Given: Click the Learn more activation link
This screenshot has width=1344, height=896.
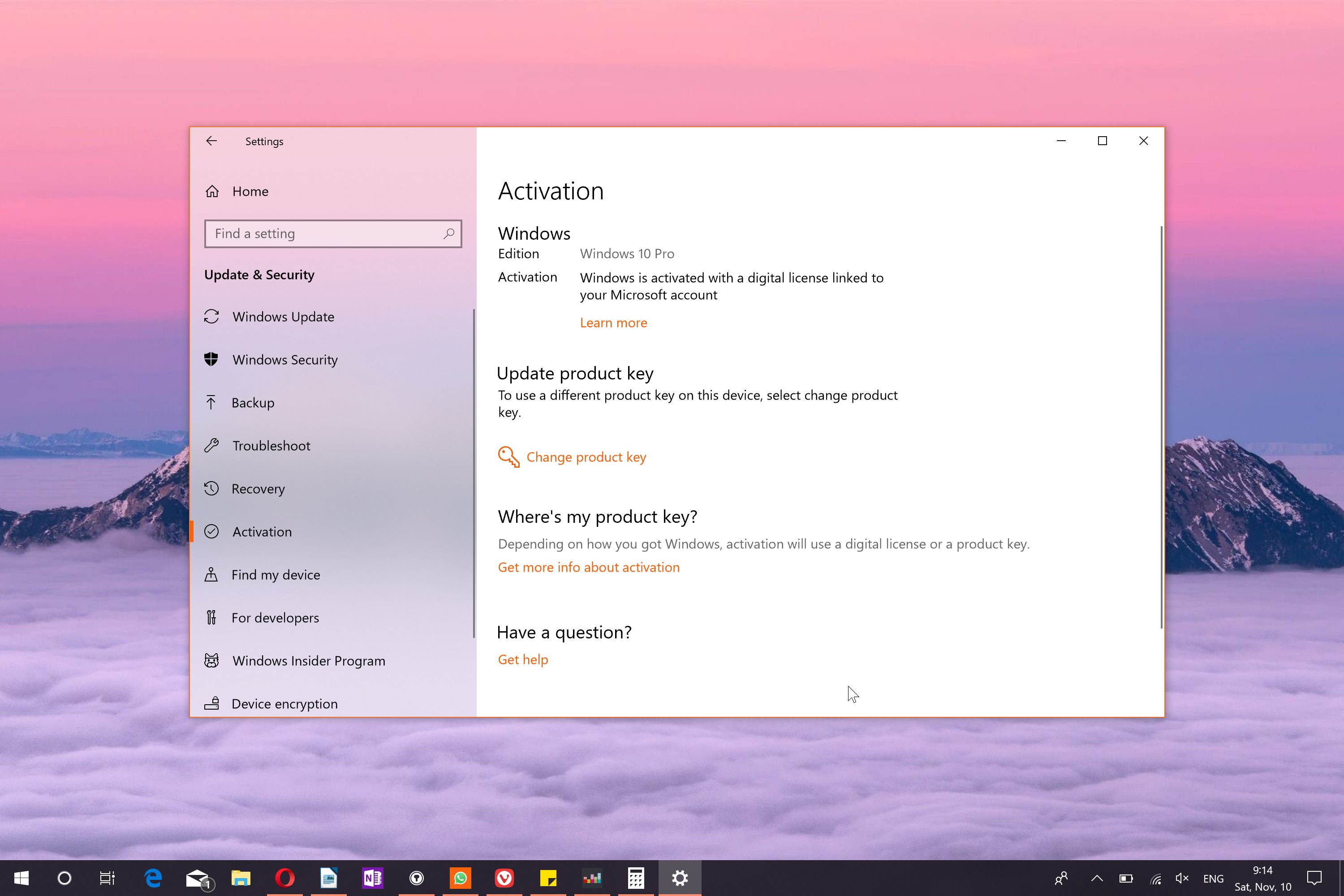Looking at the screenshot, I should pyautogui.click(x=613, y=323).
